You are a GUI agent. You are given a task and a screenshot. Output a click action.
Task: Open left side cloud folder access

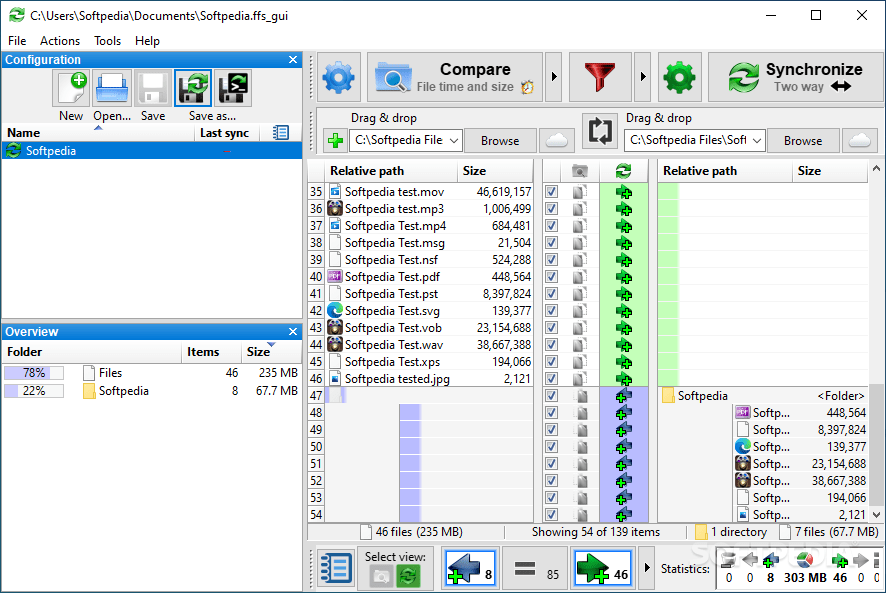[557, 140]
